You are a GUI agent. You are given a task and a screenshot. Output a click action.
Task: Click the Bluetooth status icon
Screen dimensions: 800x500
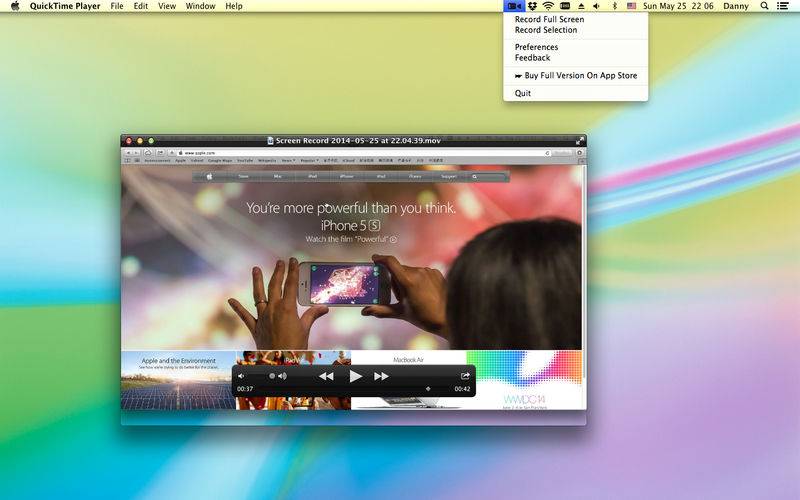click(614, 6)
